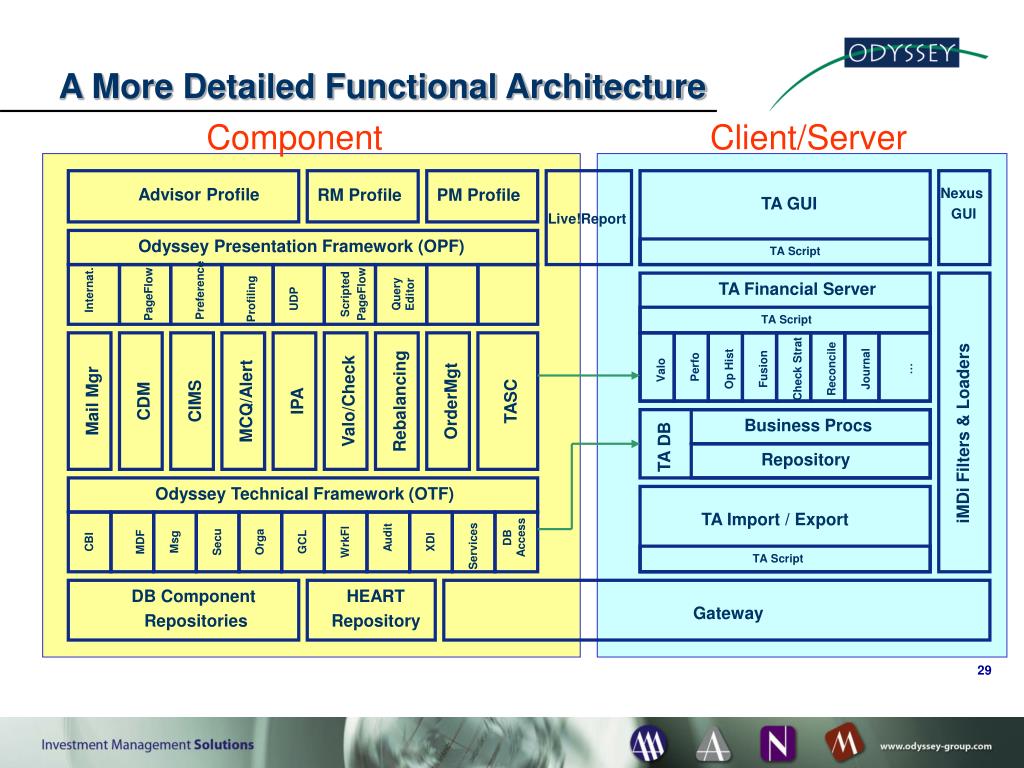Click the Query Editor box
The width and height of the screenshot is (1024, 768).
pos(402,295)
